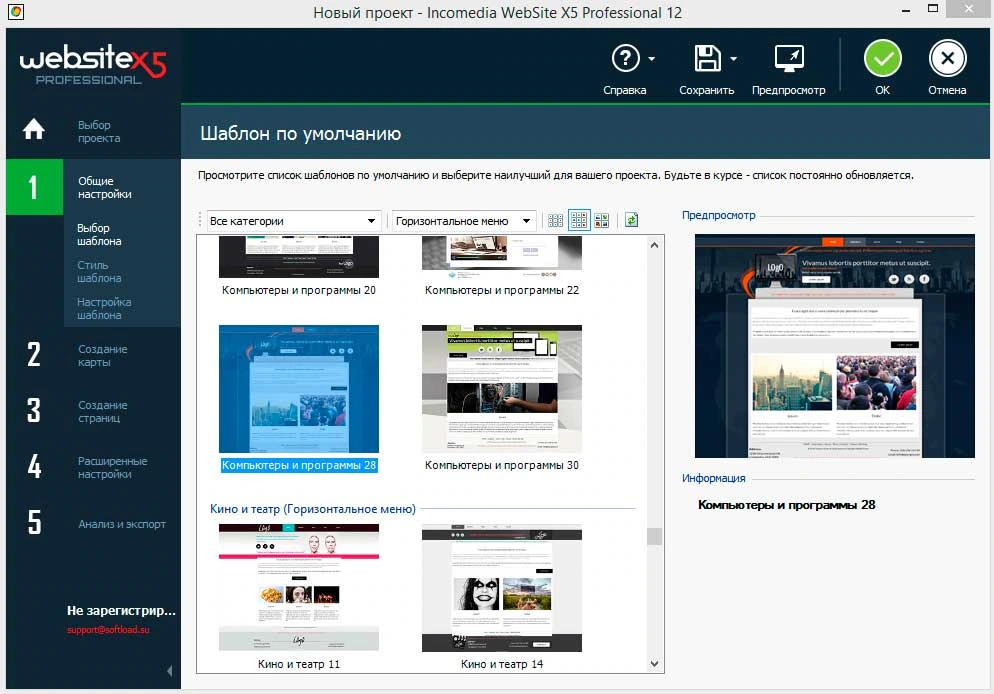This screenshot has width=994, height=694.
Task: Switch to small thumbnails view icon
Action: 555,221
